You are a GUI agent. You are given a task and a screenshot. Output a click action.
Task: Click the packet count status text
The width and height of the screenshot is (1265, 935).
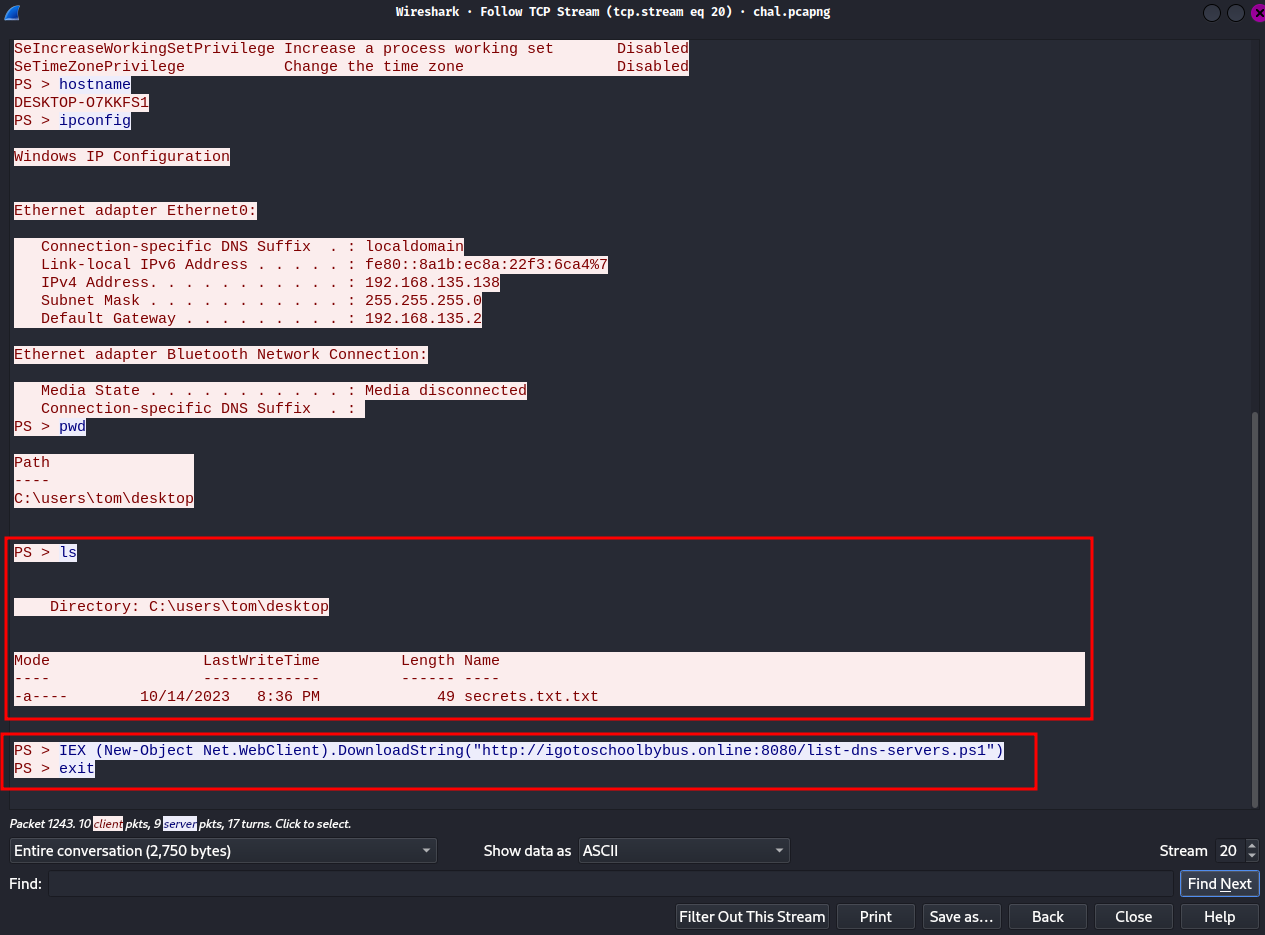pyautogui.click(x=180, y=824)
